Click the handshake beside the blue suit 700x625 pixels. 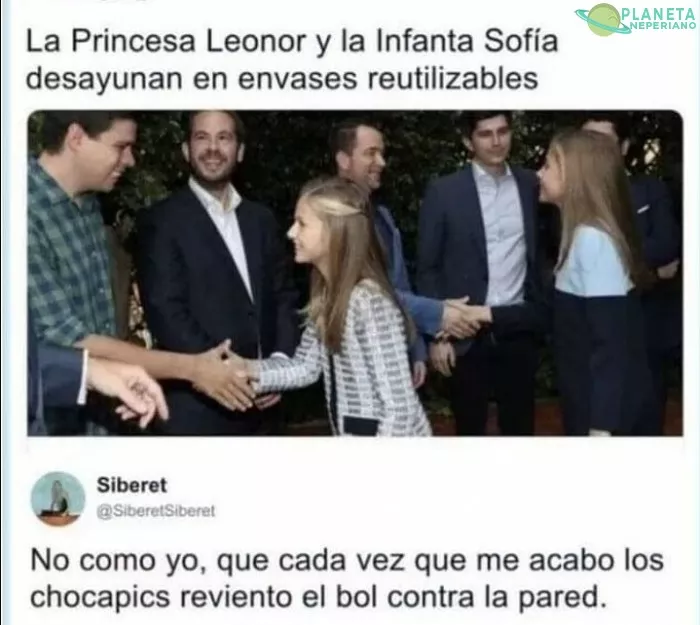(464, 317)
